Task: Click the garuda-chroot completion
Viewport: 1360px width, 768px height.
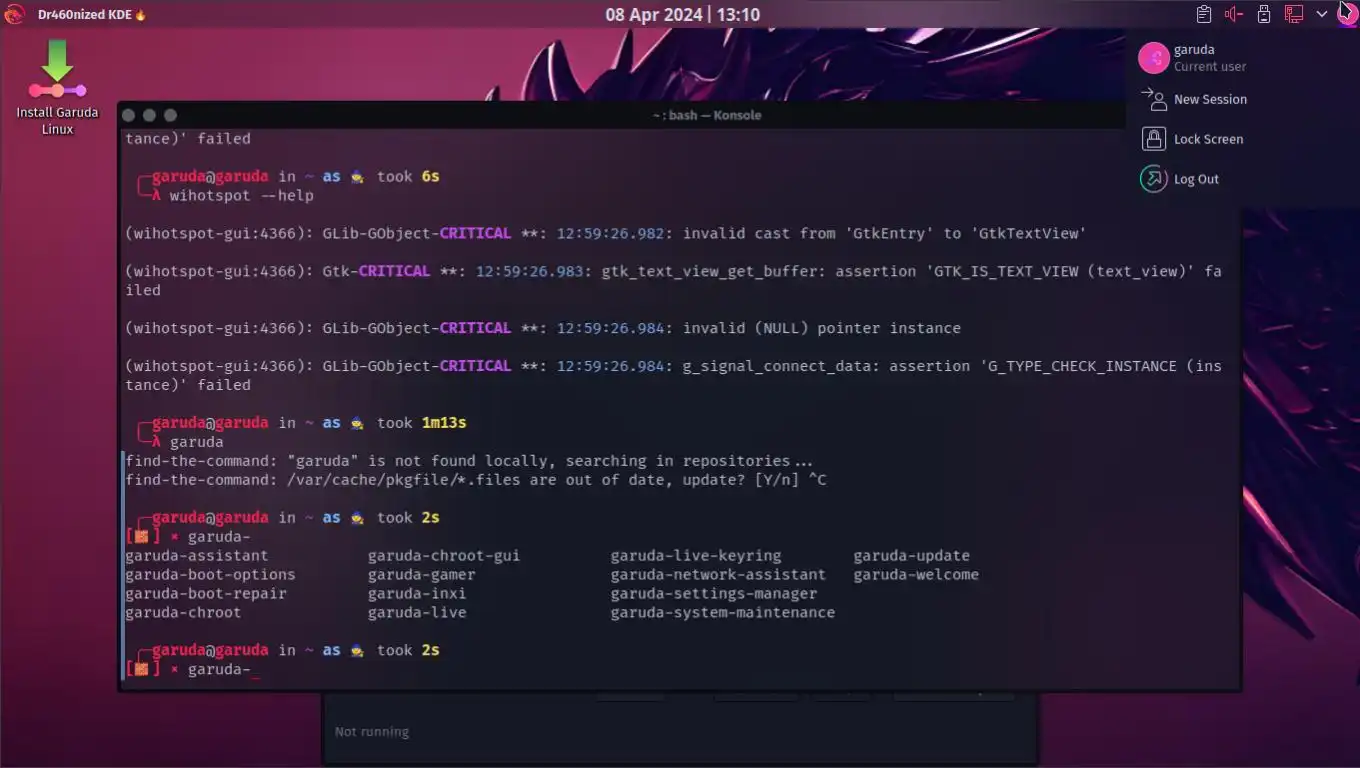Action: (183, 613)
